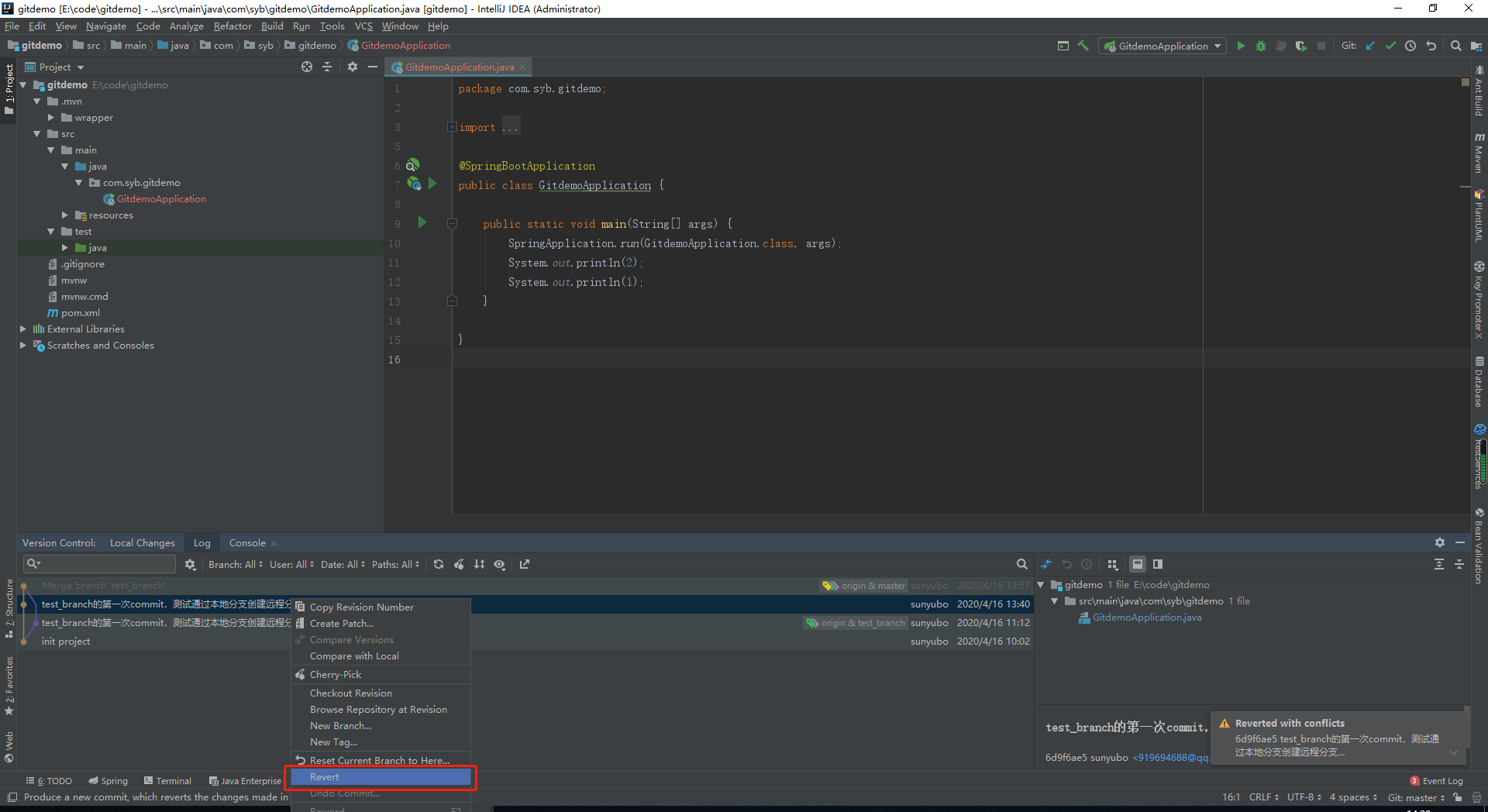Expand External Libraries node
Viewport: 1488px width, 812px height.
click(23, 329)
